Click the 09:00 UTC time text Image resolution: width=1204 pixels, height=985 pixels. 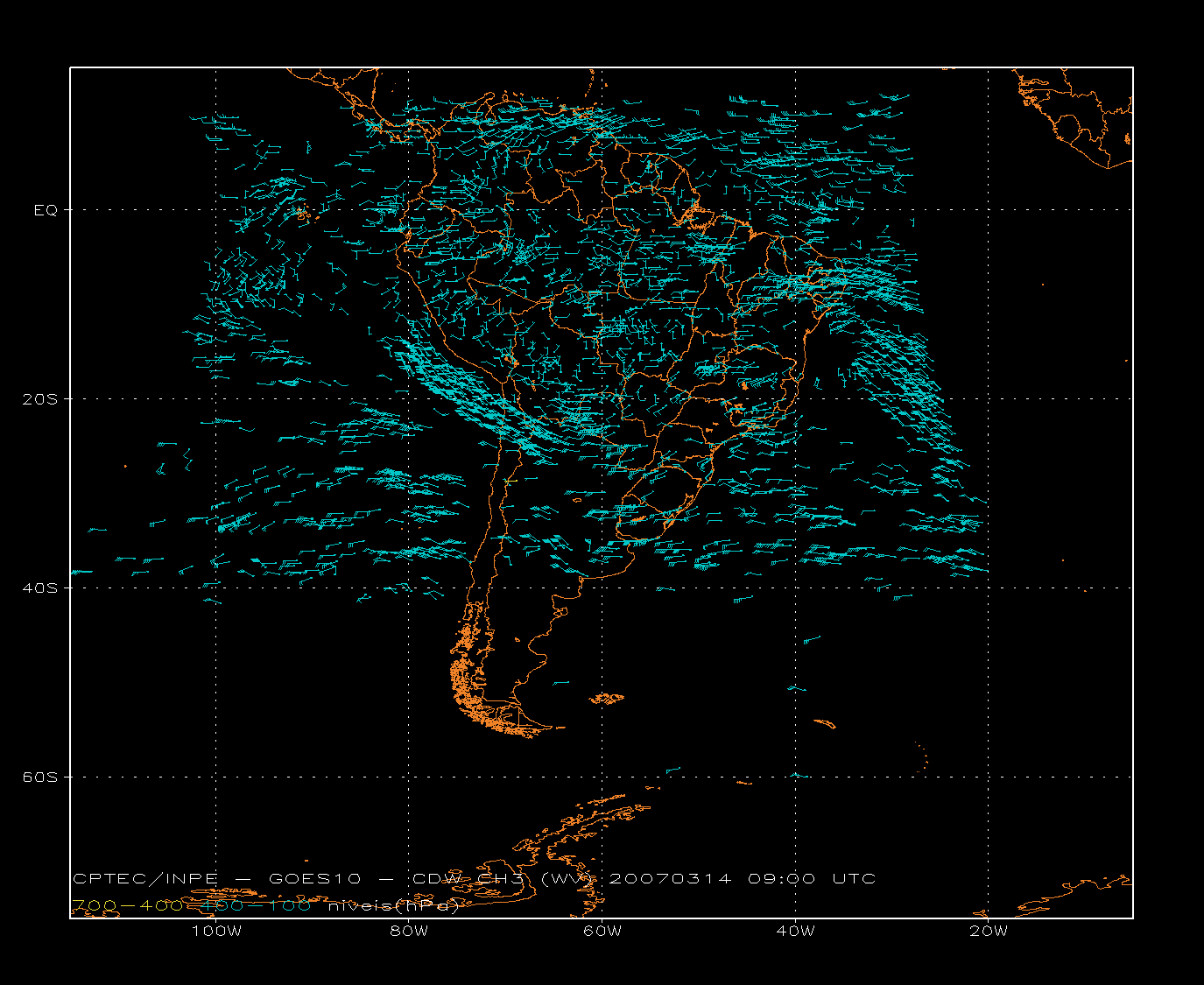[x=812, y=879]
